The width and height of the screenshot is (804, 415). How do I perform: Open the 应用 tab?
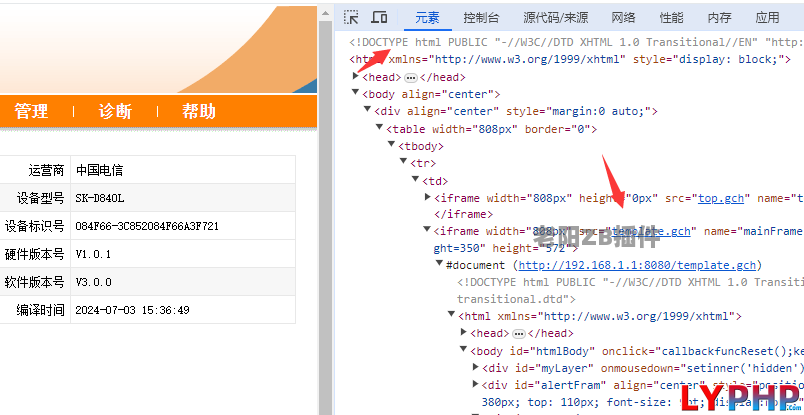[x=767, y=17]
